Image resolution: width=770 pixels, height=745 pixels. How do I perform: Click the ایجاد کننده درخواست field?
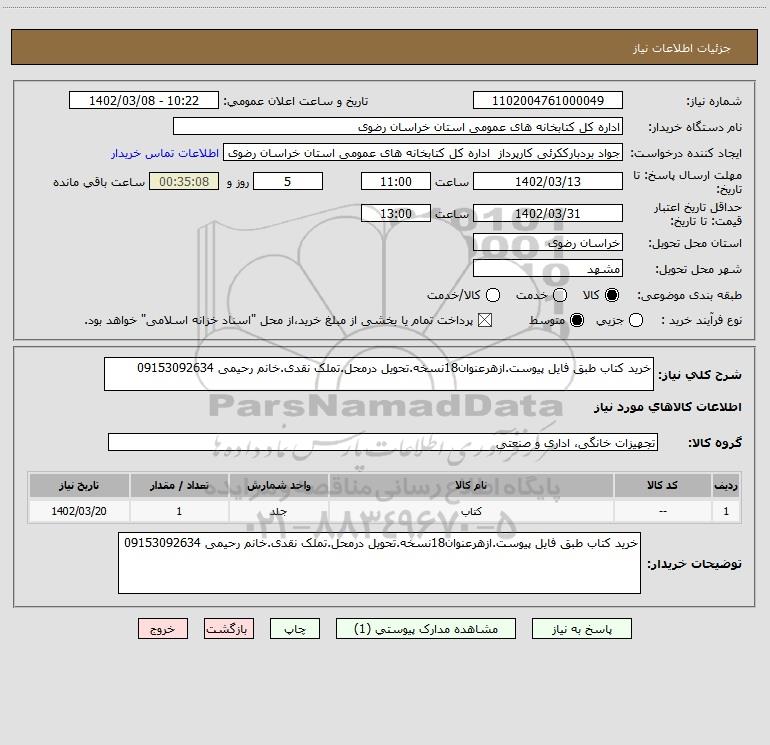tap(423, 152)
